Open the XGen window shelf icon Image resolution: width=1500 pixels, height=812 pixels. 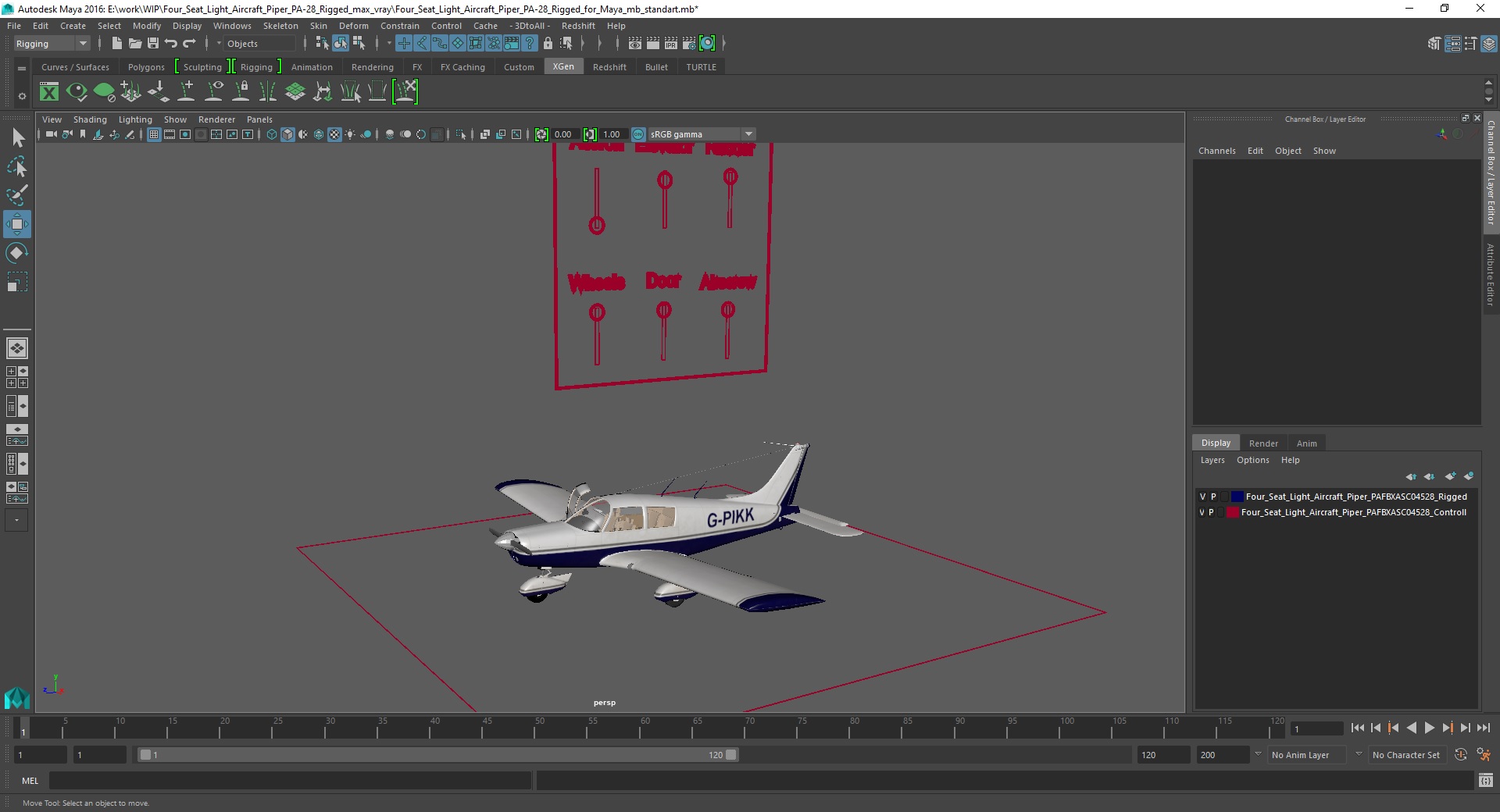pos(49,92)
